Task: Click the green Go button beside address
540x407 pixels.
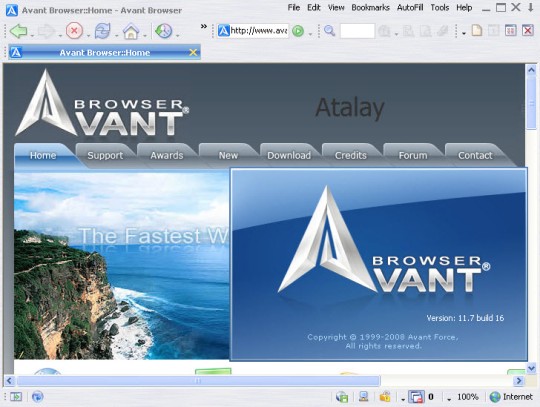Action: click(x=298, y=31)
